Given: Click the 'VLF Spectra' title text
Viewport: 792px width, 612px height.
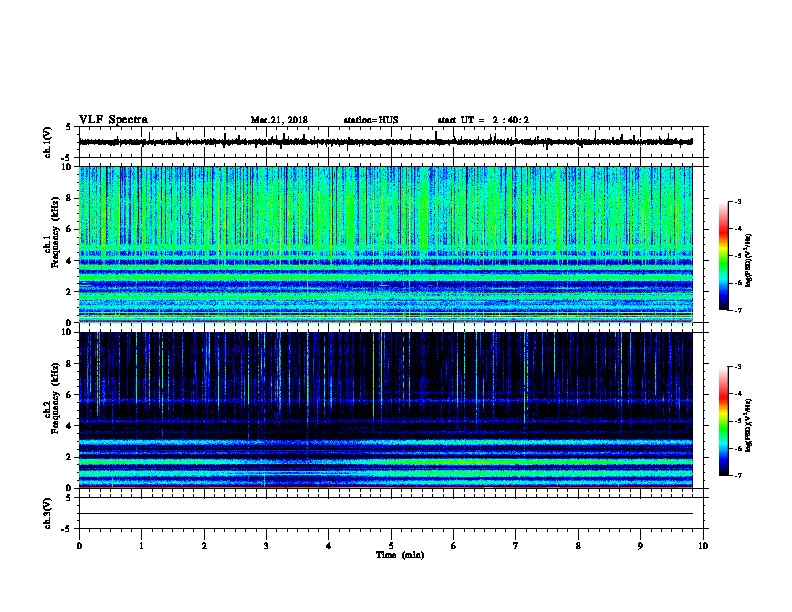Looking at the screenshot, I should 113,120.
